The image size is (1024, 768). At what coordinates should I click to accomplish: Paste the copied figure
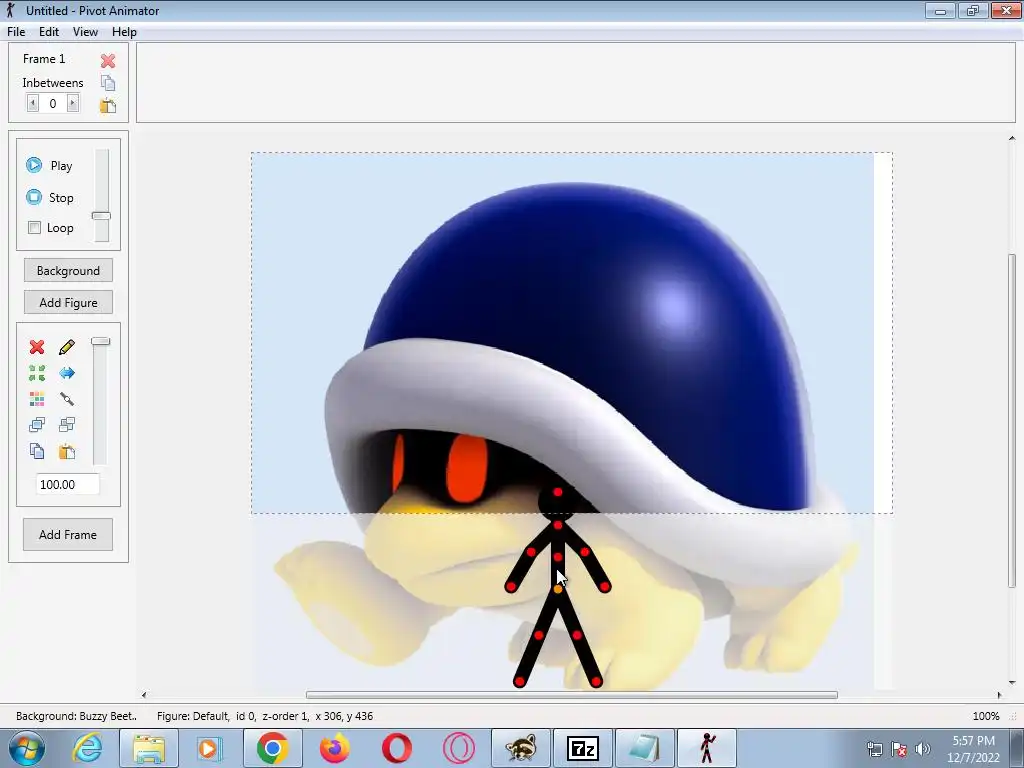(67, 451)
